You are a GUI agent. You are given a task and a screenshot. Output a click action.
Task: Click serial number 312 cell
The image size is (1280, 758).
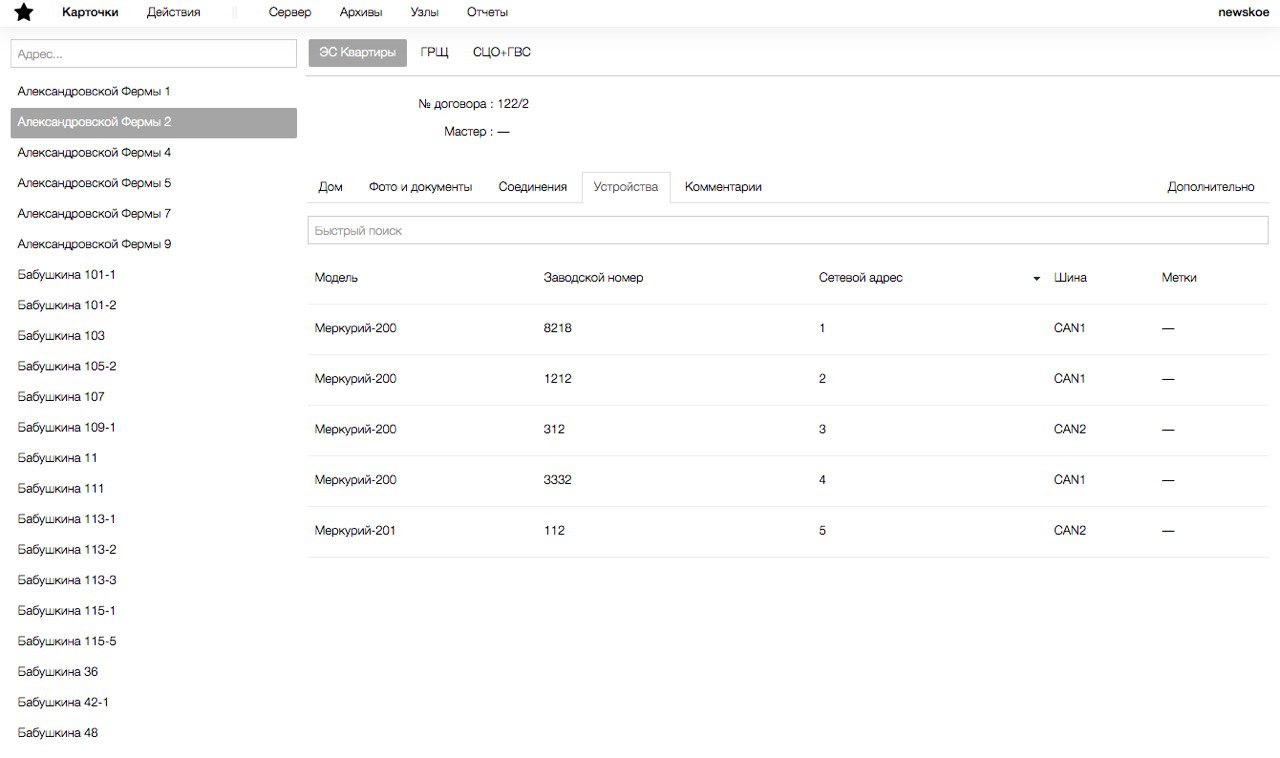[x=554, y=429]
